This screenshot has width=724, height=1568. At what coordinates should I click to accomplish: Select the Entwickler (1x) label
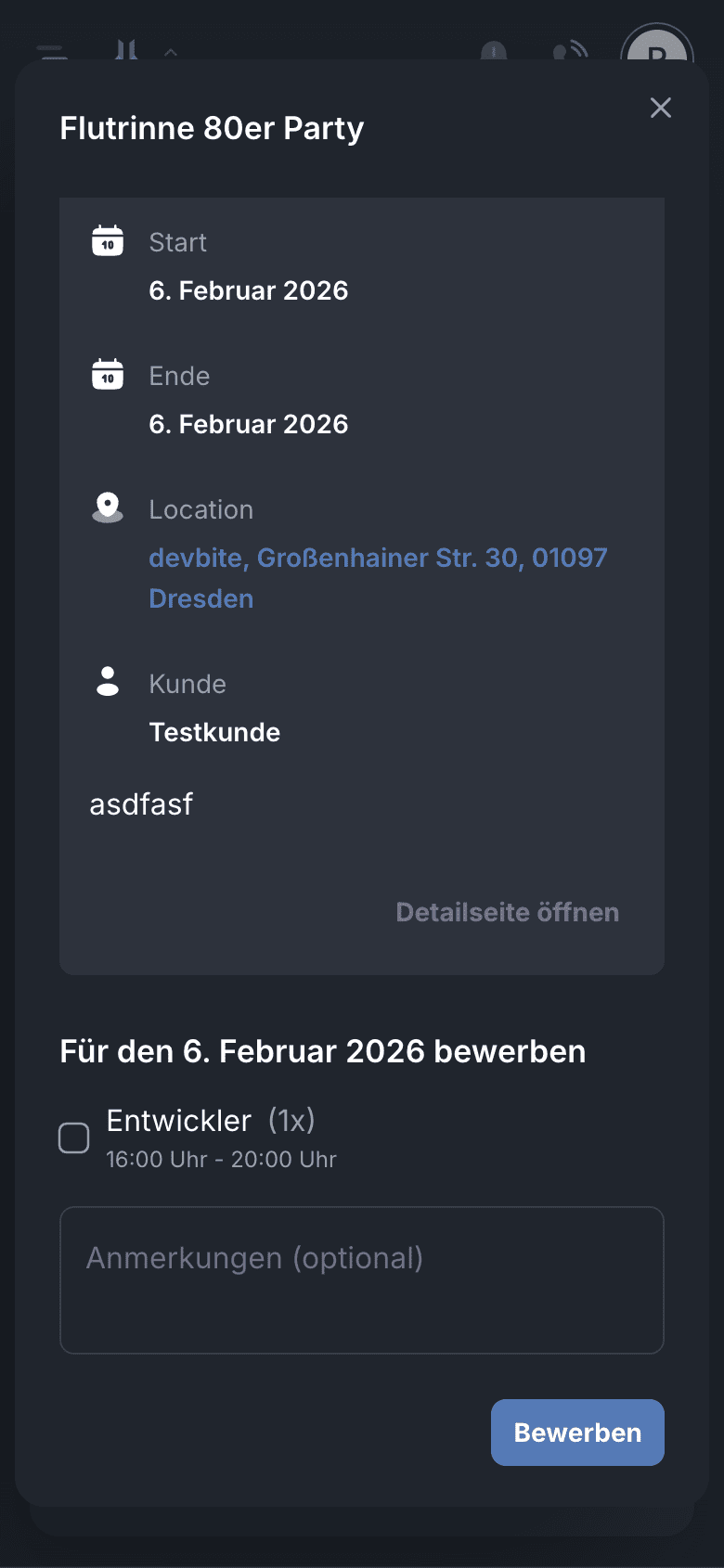point(211,1121)
